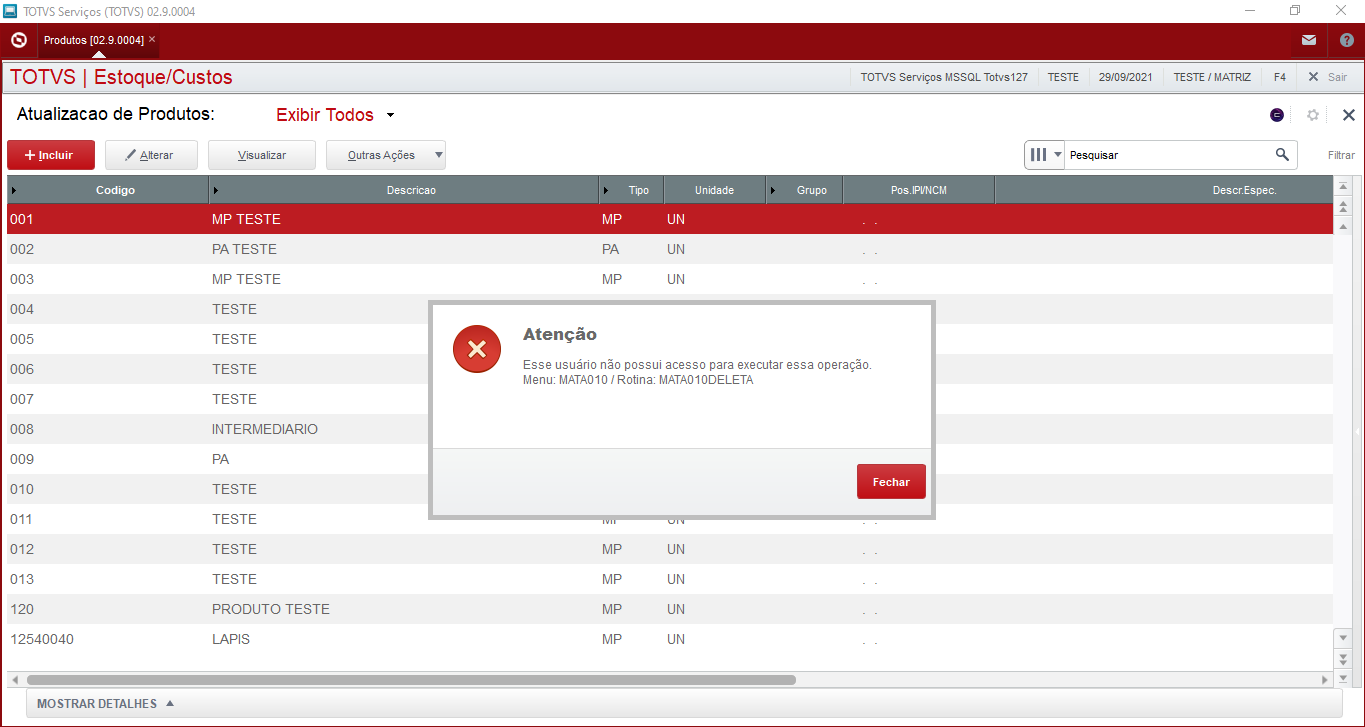
Task: Click the horizontal scrollbar left arrow
Action: point(15,680)
